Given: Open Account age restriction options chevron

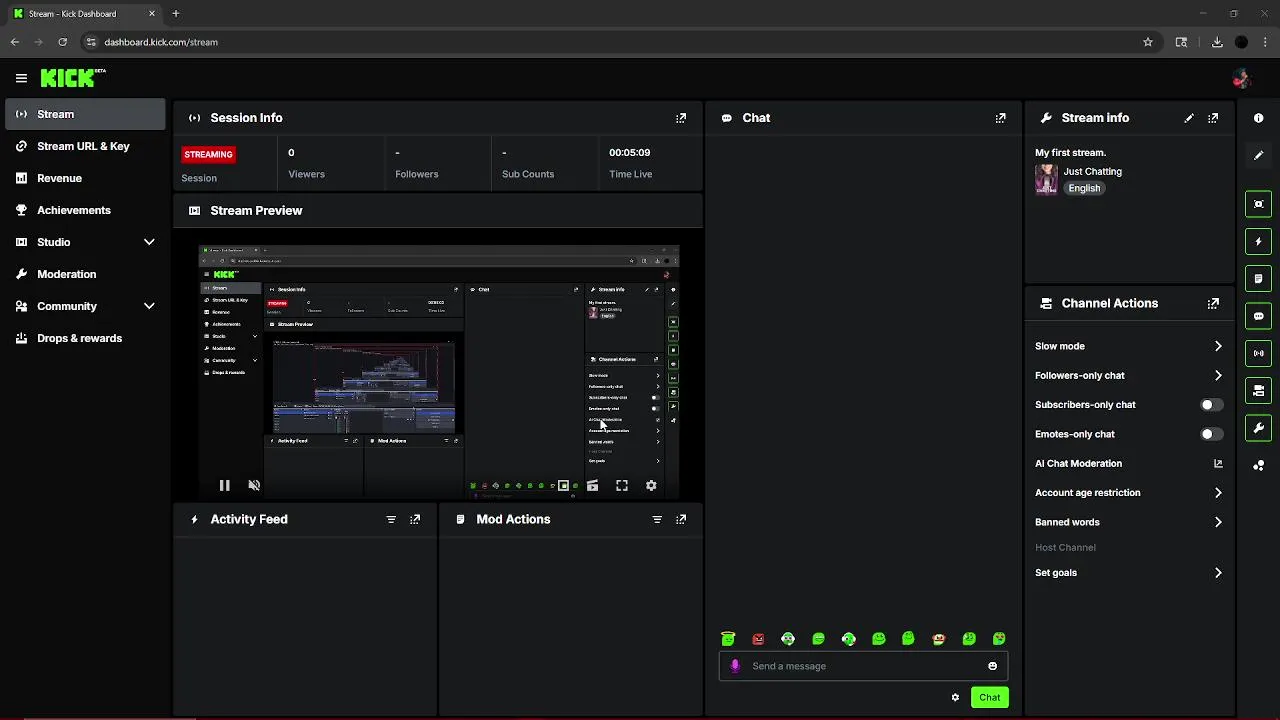Looking at the screenshot, I should (x=1218, y=493).
